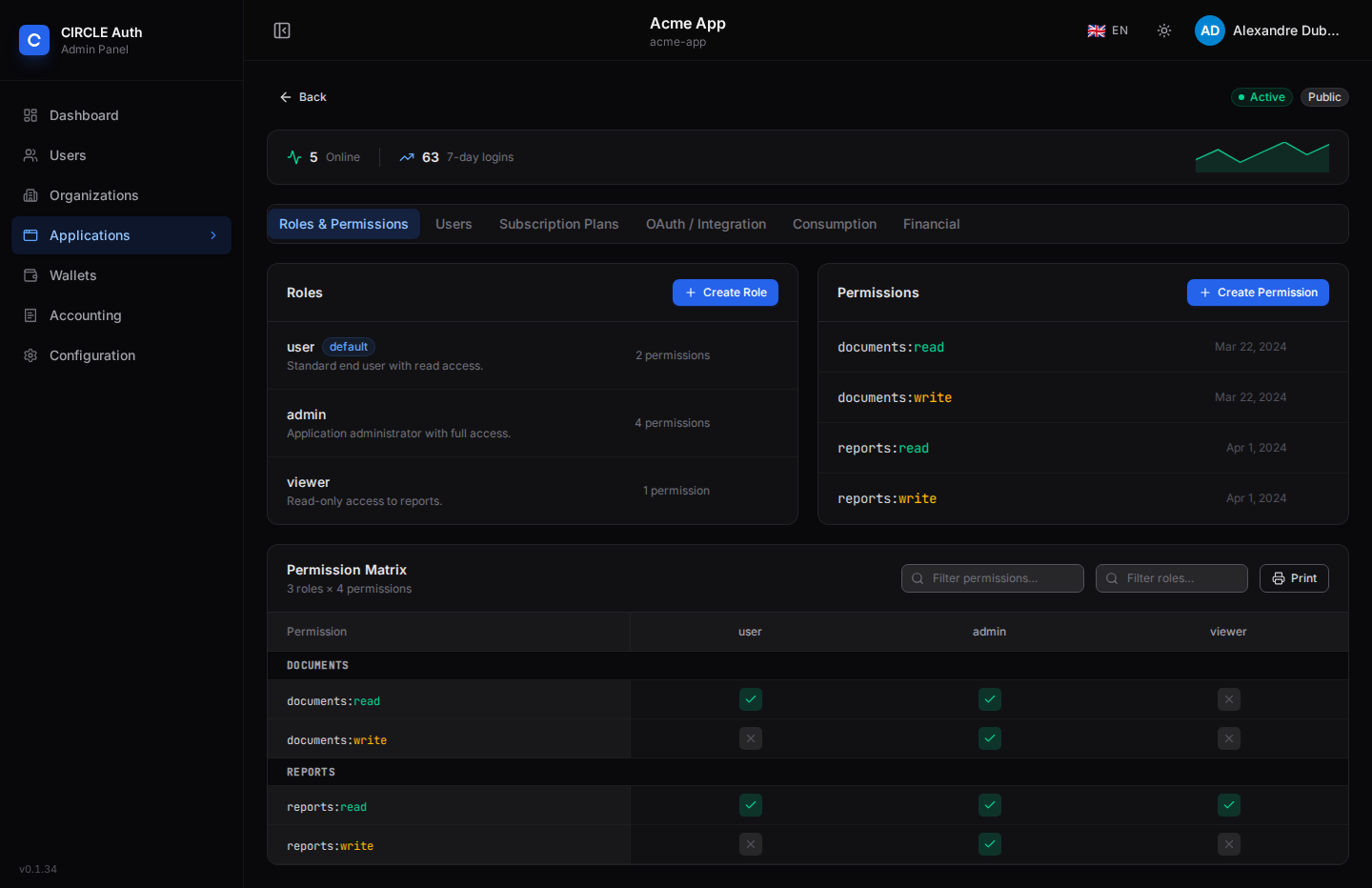Open the Financial tab
Image resolution: width=1372 pixels, height=888 pixels.
pyautogui.click(x=932, y=224)
